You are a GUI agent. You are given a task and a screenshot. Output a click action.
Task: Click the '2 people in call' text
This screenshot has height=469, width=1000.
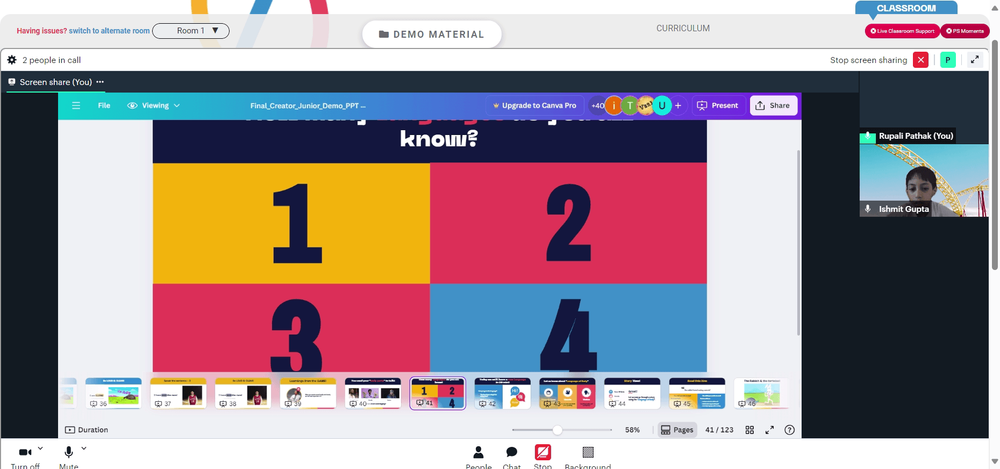coord(52,60)
